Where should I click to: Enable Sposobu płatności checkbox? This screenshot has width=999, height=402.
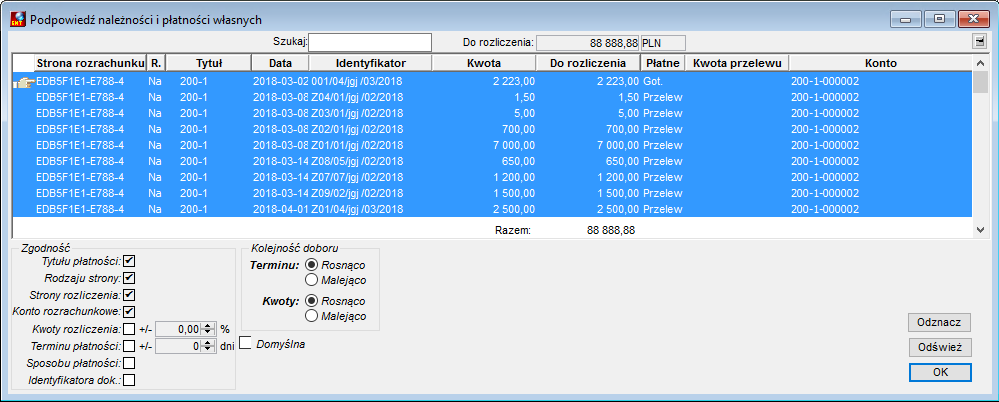coord(129,363)
